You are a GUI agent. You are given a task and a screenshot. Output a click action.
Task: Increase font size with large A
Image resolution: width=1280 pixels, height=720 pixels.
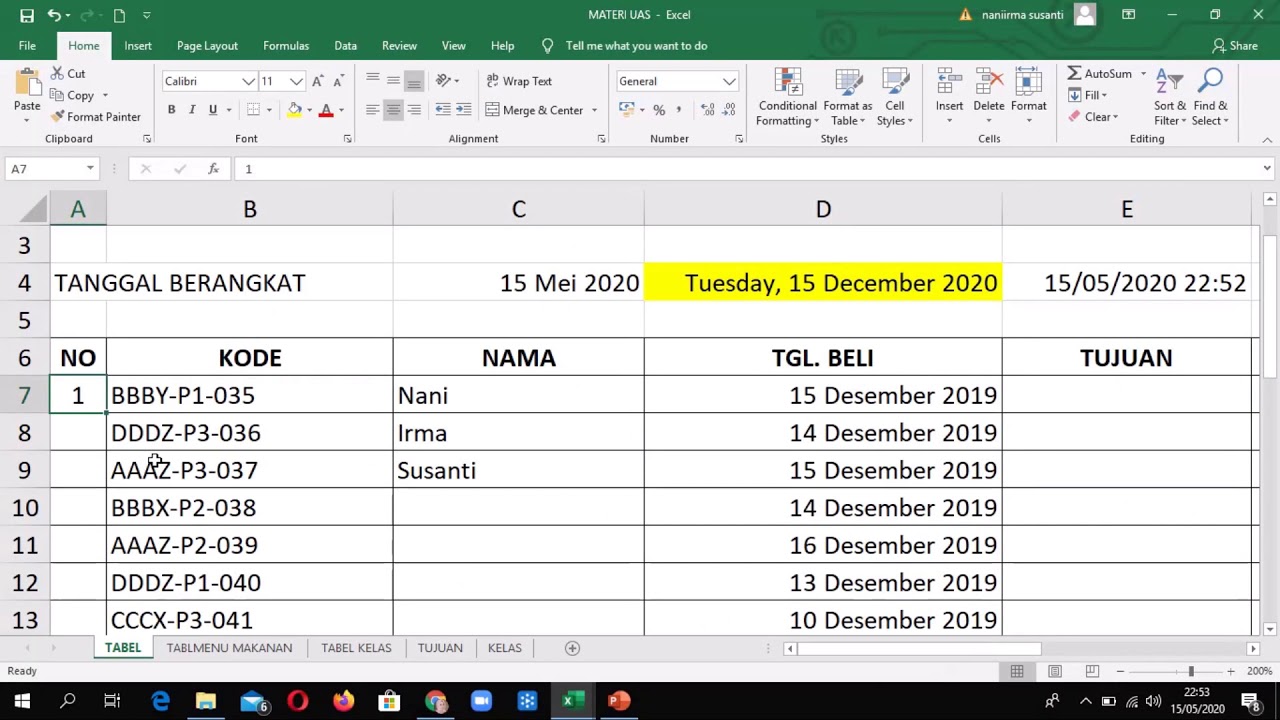317,81
